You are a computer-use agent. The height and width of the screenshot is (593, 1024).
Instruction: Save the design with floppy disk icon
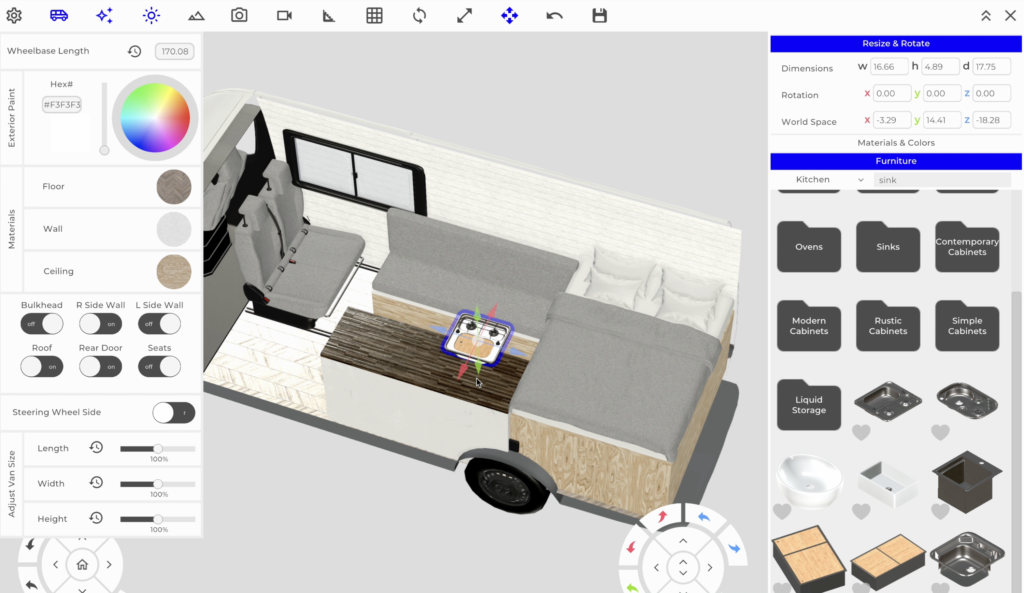click(x=600, y=15)
